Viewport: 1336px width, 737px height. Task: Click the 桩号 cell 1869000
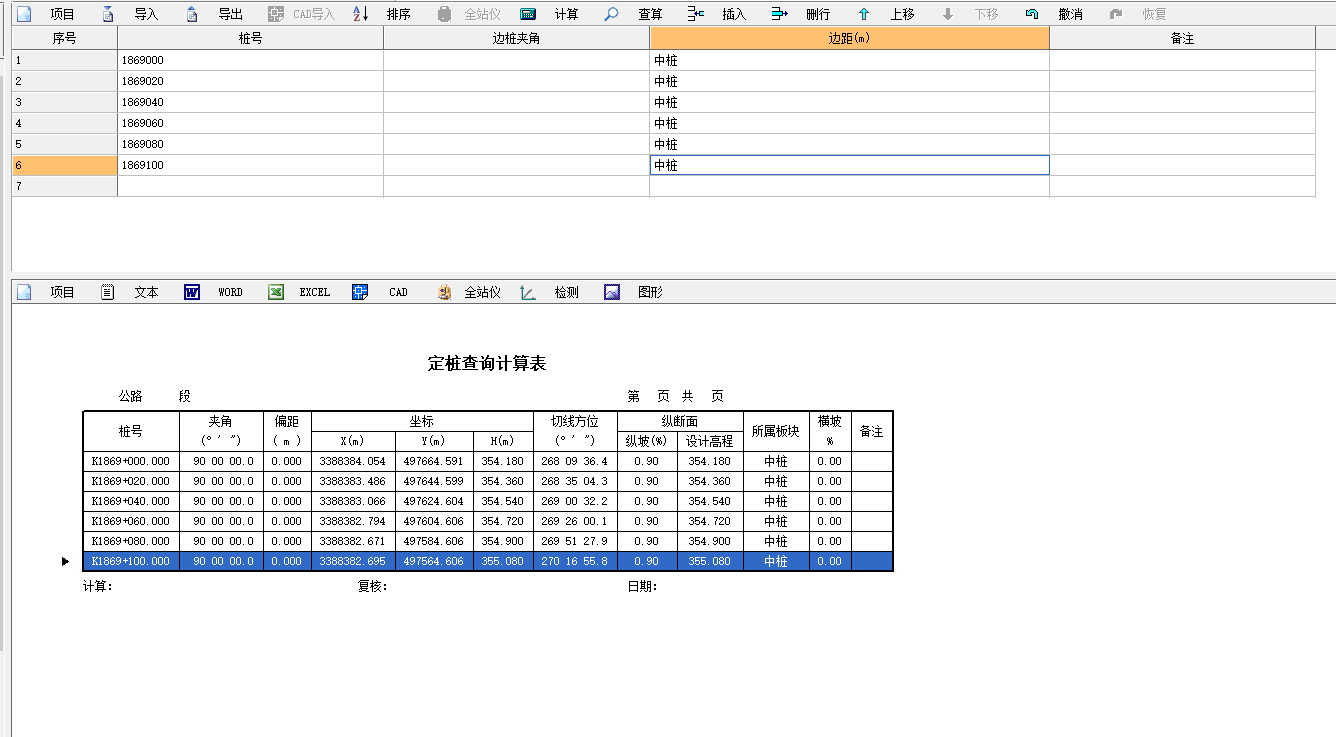[x=250, y=60]
